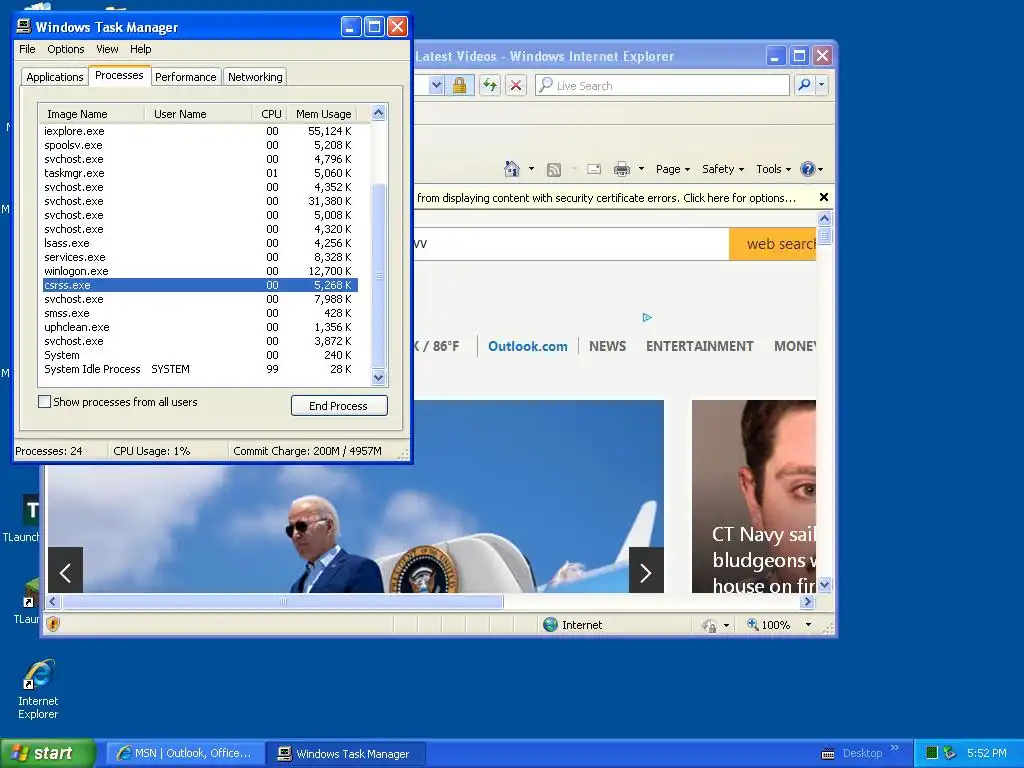
Task: Click the Print icon in IE command bar
Action: (622, 169)
